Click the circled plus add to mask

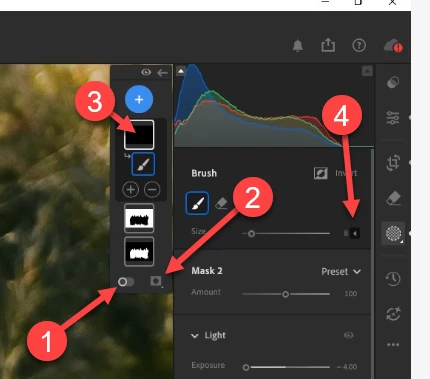click(x=131, y=190)
